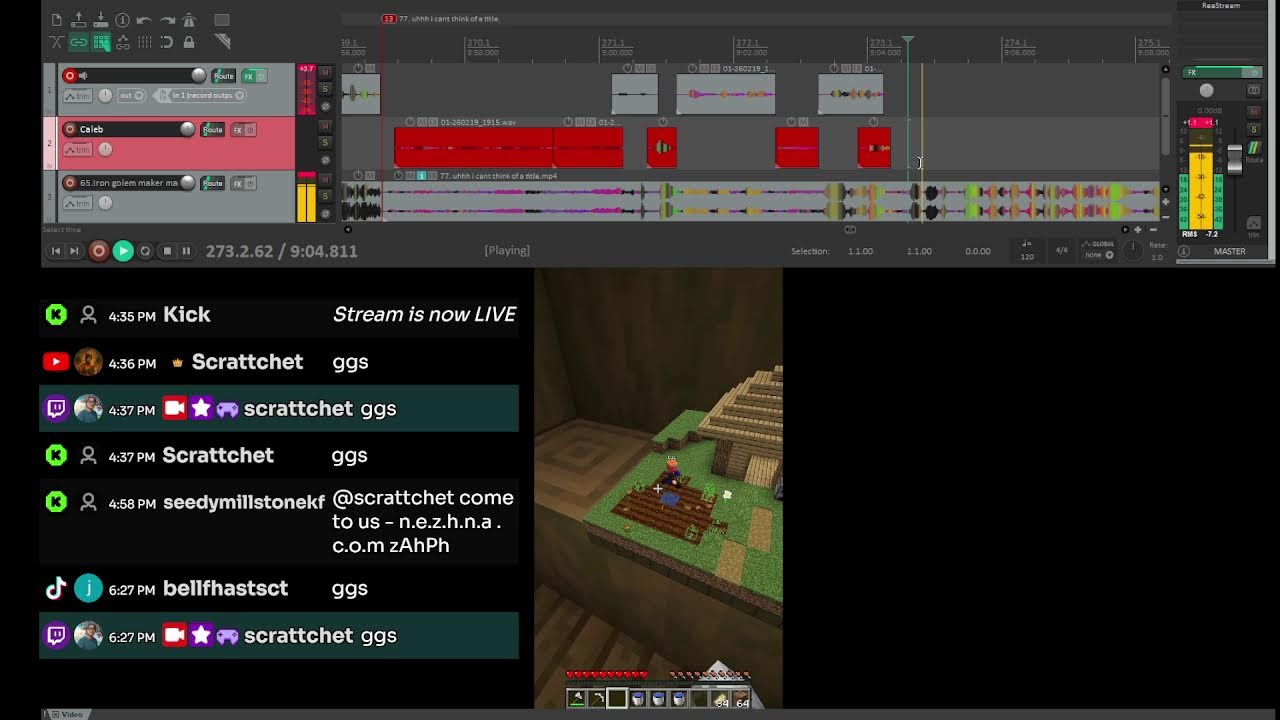
Task: Click trim envelope button on Caleb track
Action: click(x=77, y=150)
